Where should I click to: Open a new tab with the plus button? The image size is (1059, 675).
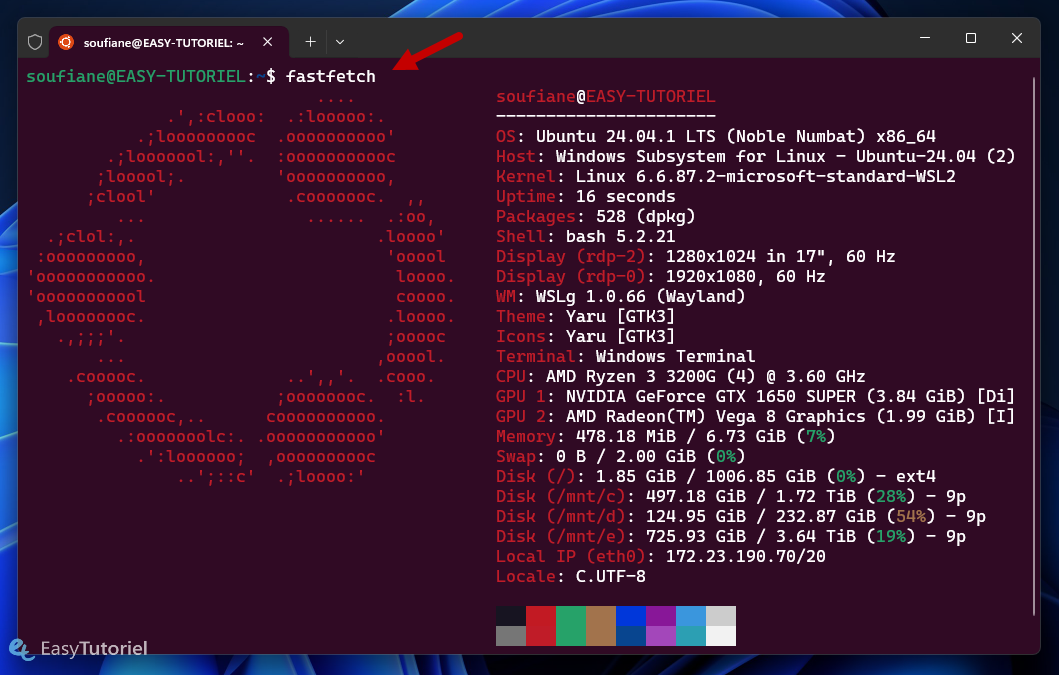pos(310,41)
